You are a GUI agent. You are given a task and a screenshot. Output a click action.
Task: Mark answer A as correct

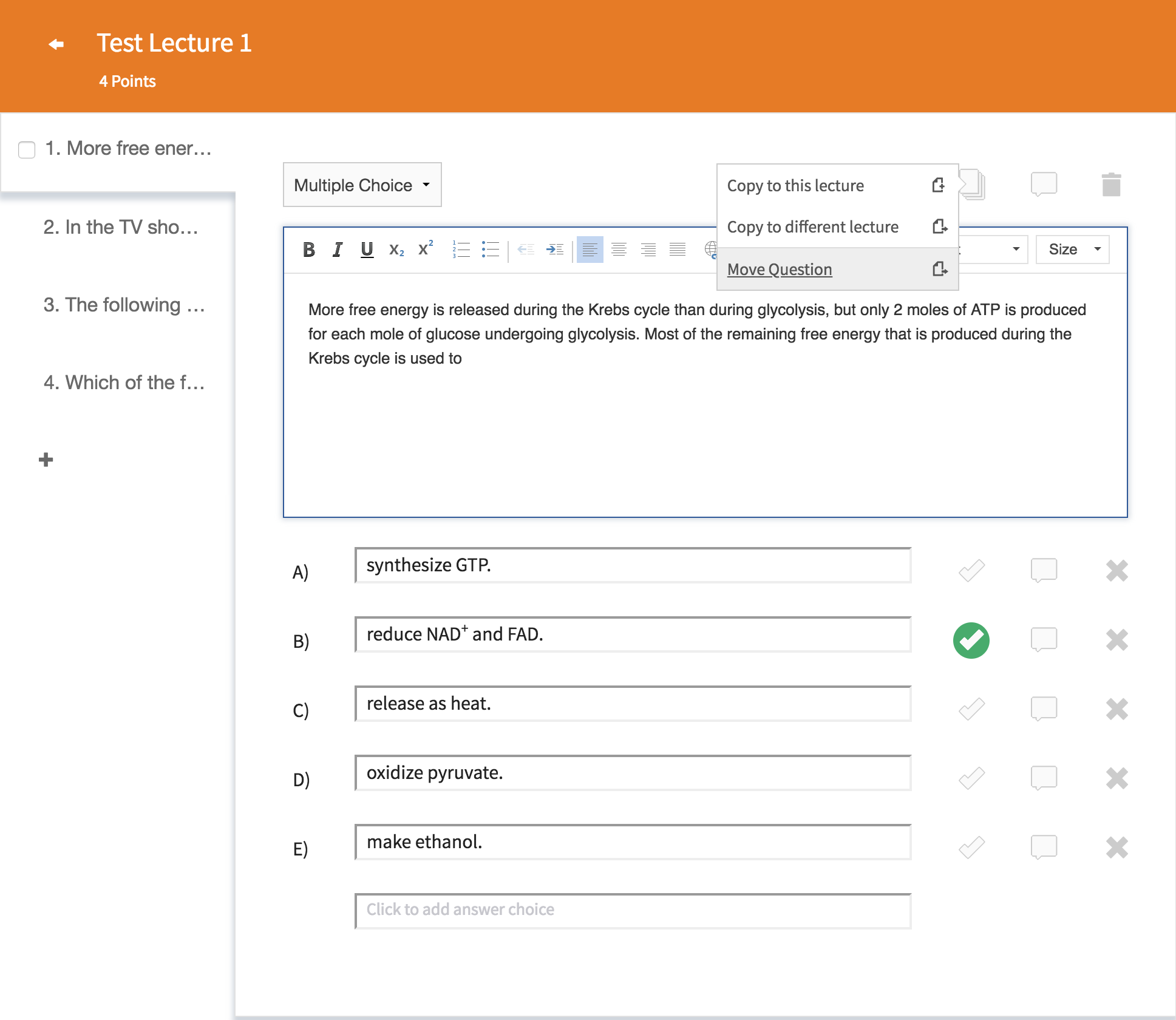pos(971,571)
